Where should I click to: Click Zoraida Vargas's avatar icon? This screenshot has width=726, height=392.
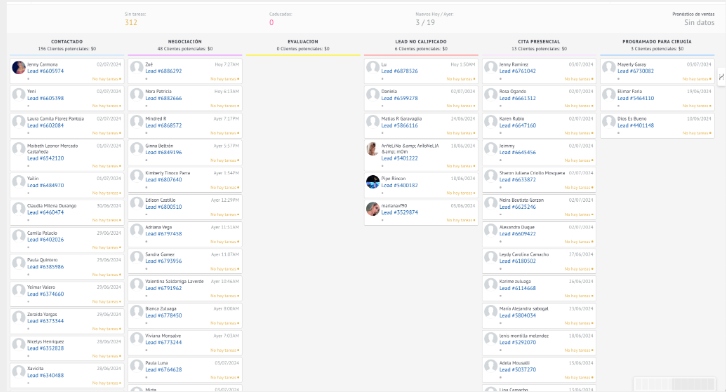pos(19,317)
